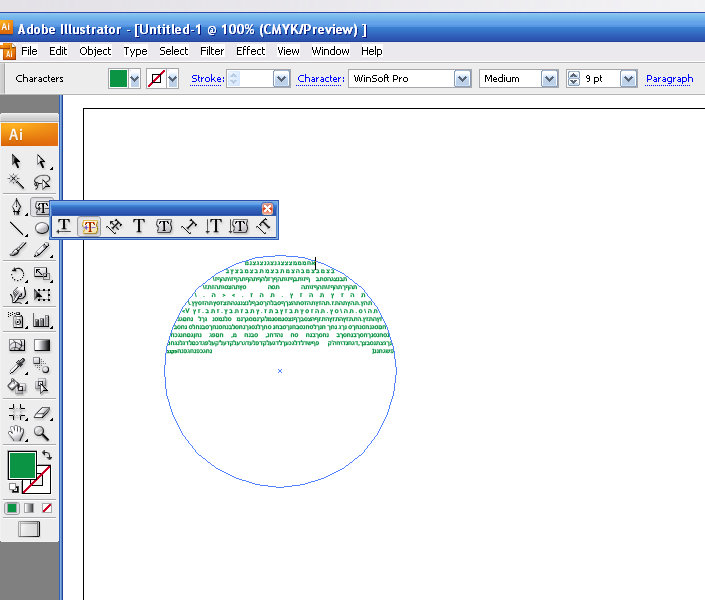Click the font size stepper arrows
705x600 pixels.
coord(574,79)
